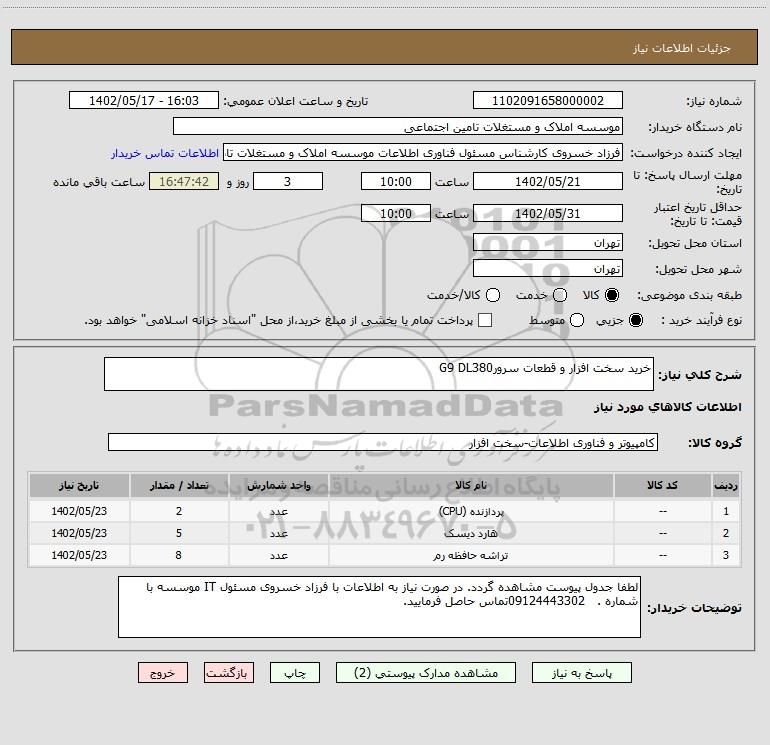Choose متوسط purchase process type
Screen dimensions: 770x745
click(x=577, y=320)
